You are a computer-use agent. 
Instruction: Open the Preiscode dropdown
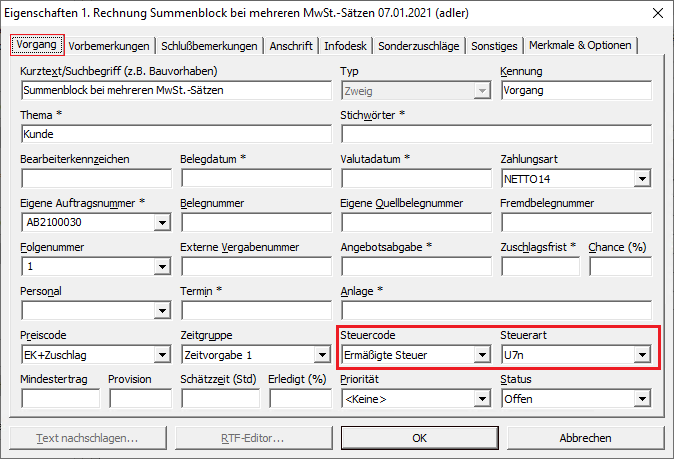coord(161,354)
